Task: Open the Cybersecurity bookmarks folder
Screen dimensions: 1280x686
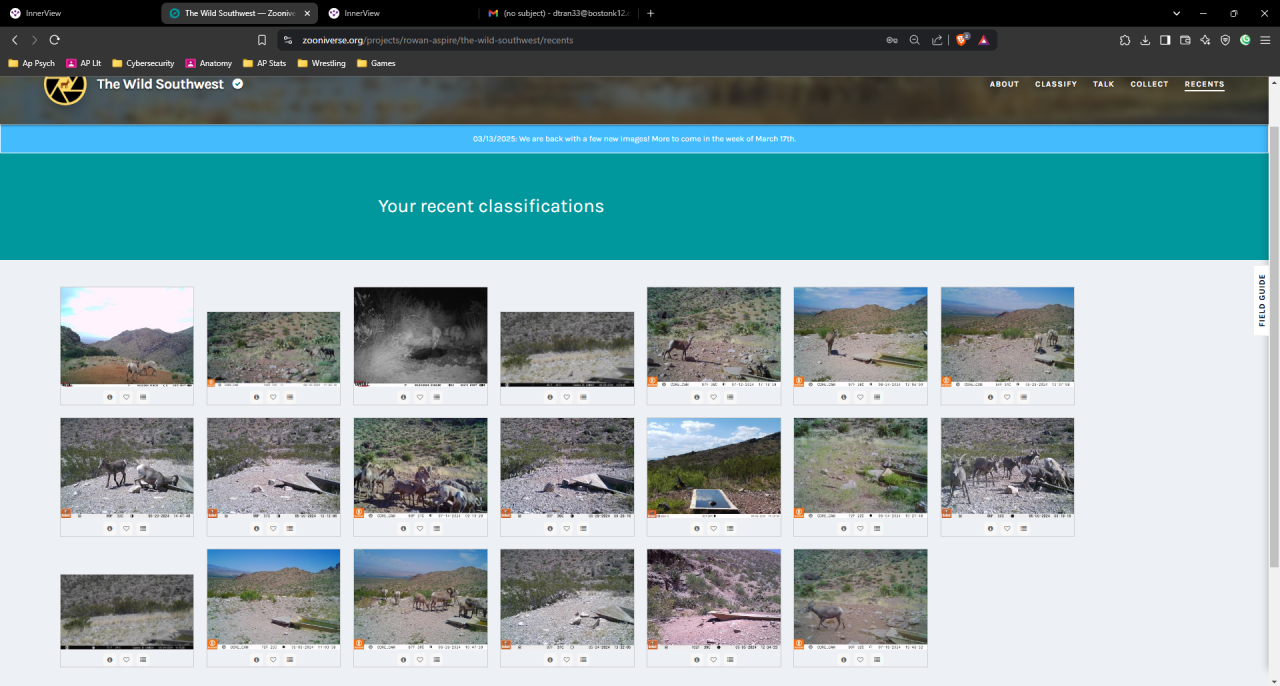Action: point(143,63)
